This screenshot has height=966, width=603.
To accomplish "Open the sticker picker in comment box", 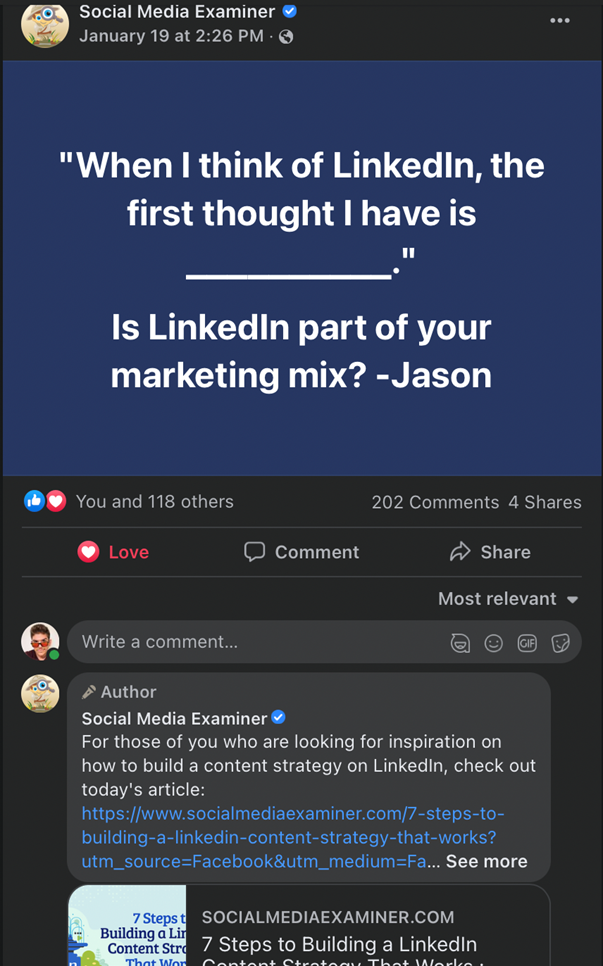I will (561, 643).
